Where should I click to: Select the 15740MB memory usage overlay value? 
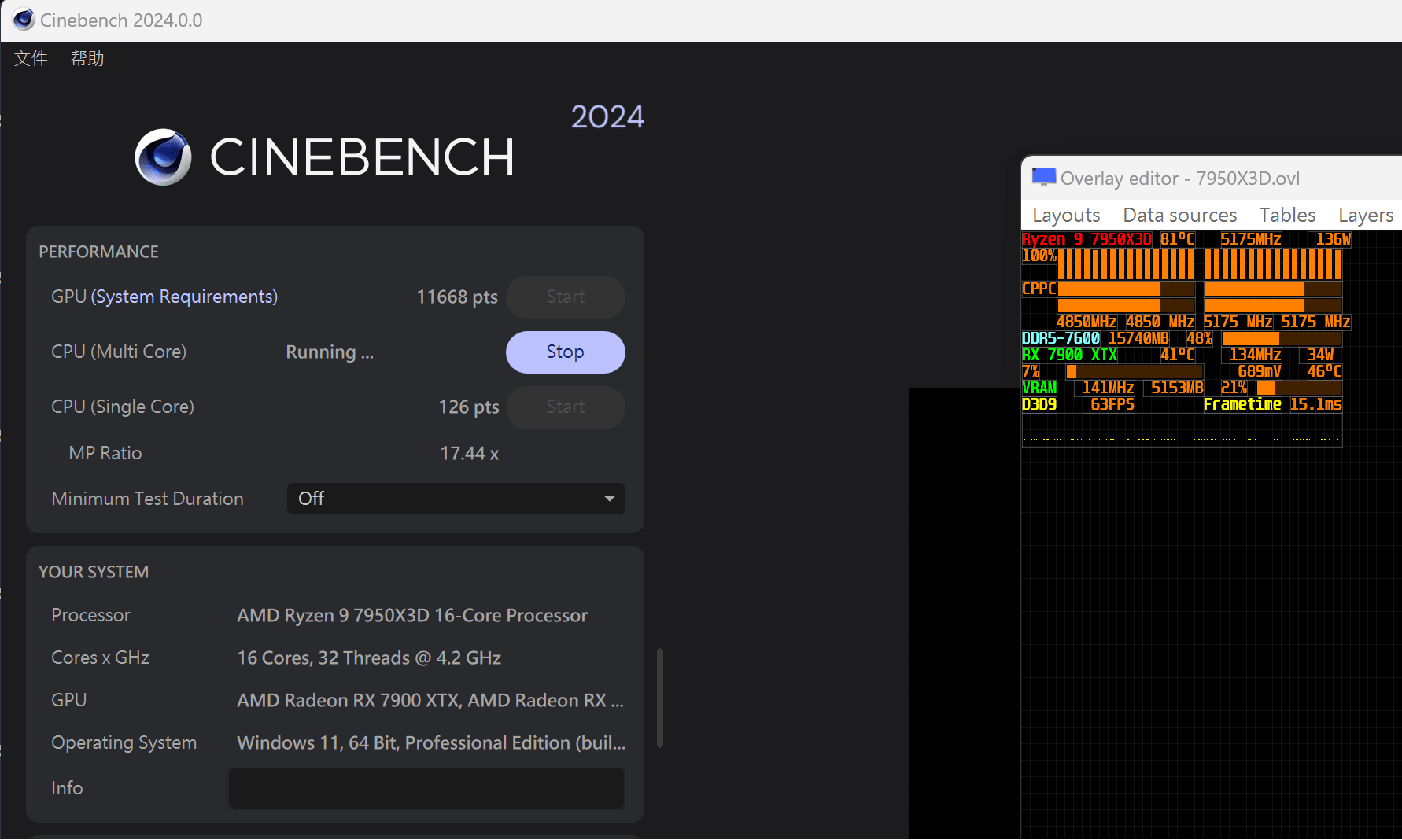[1138, 338]
